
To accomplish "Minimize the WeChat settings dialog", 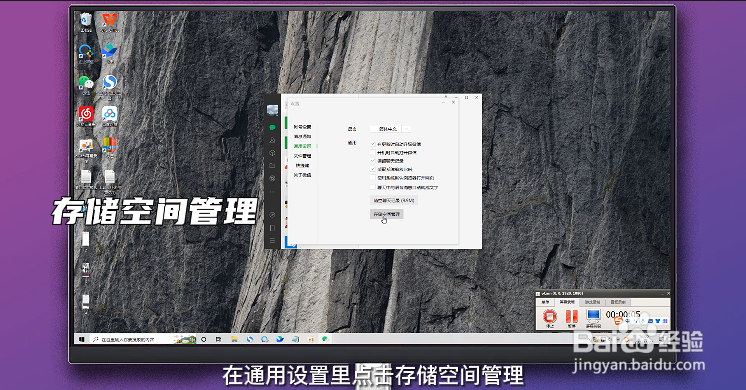I will coord(443,102).
